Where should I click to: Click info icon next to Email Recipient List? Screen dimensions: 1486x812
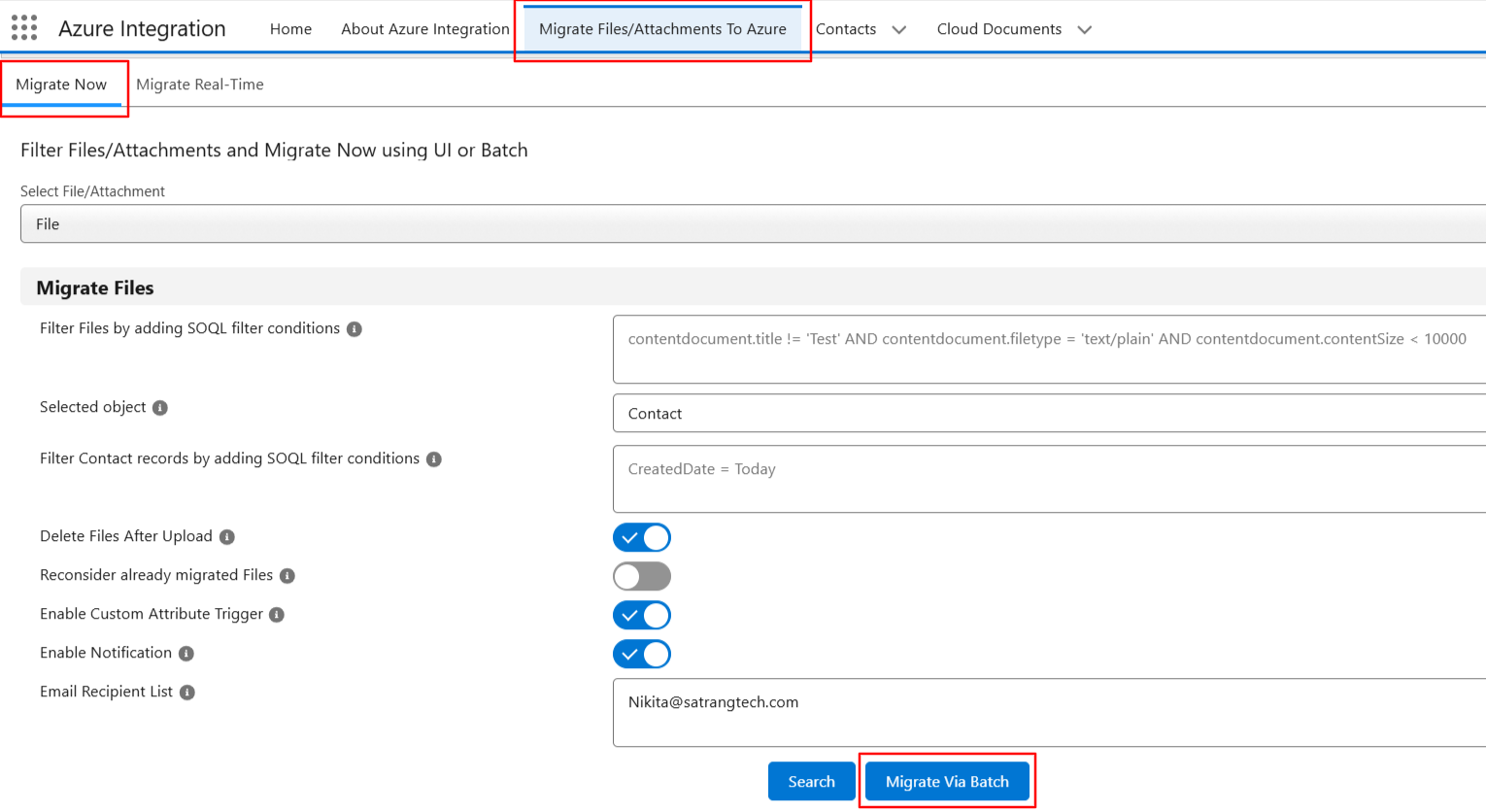click(187, 693)
